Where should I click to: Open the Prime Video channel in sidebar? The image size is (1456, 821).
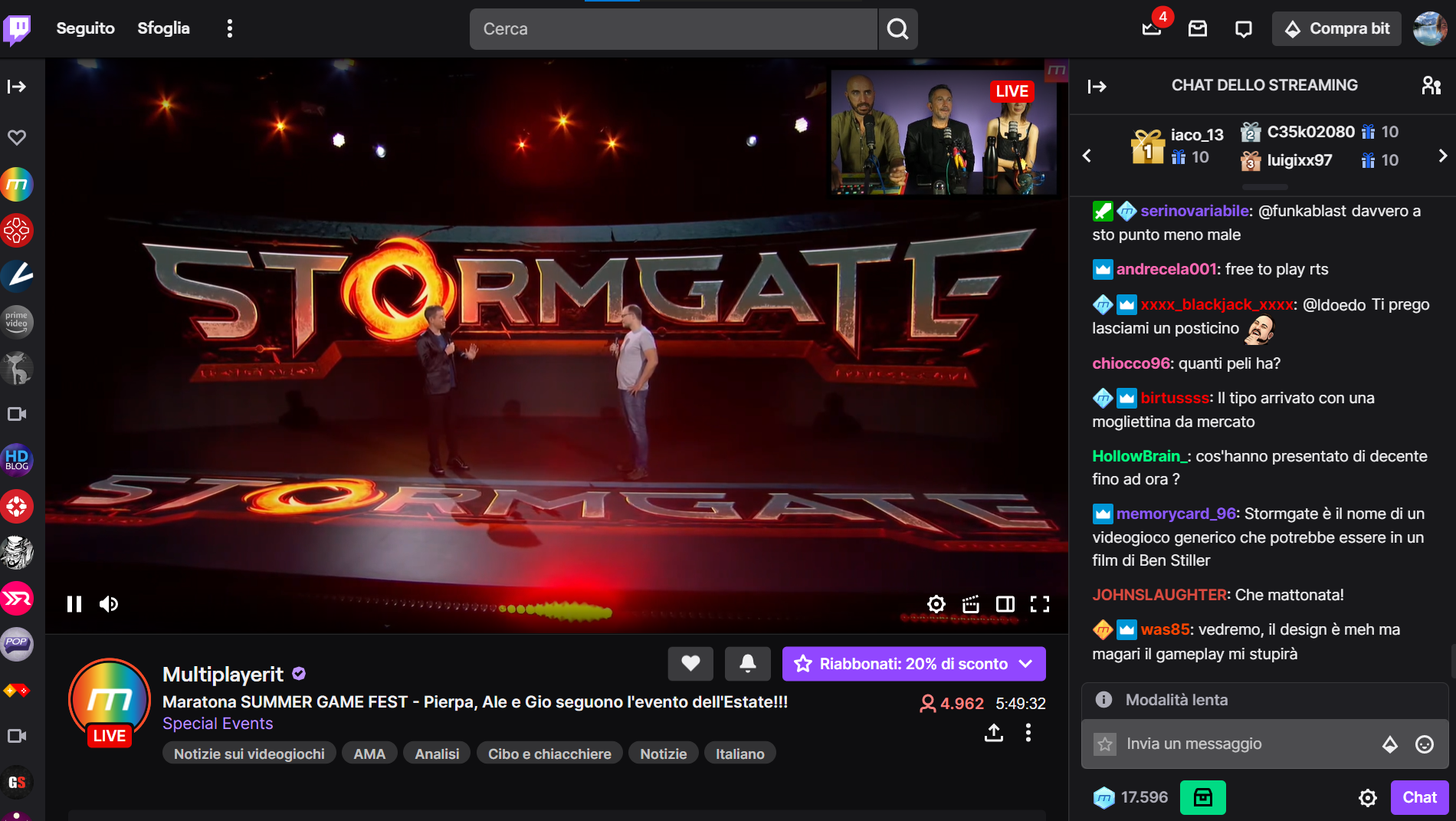click(x=17, y=322)
